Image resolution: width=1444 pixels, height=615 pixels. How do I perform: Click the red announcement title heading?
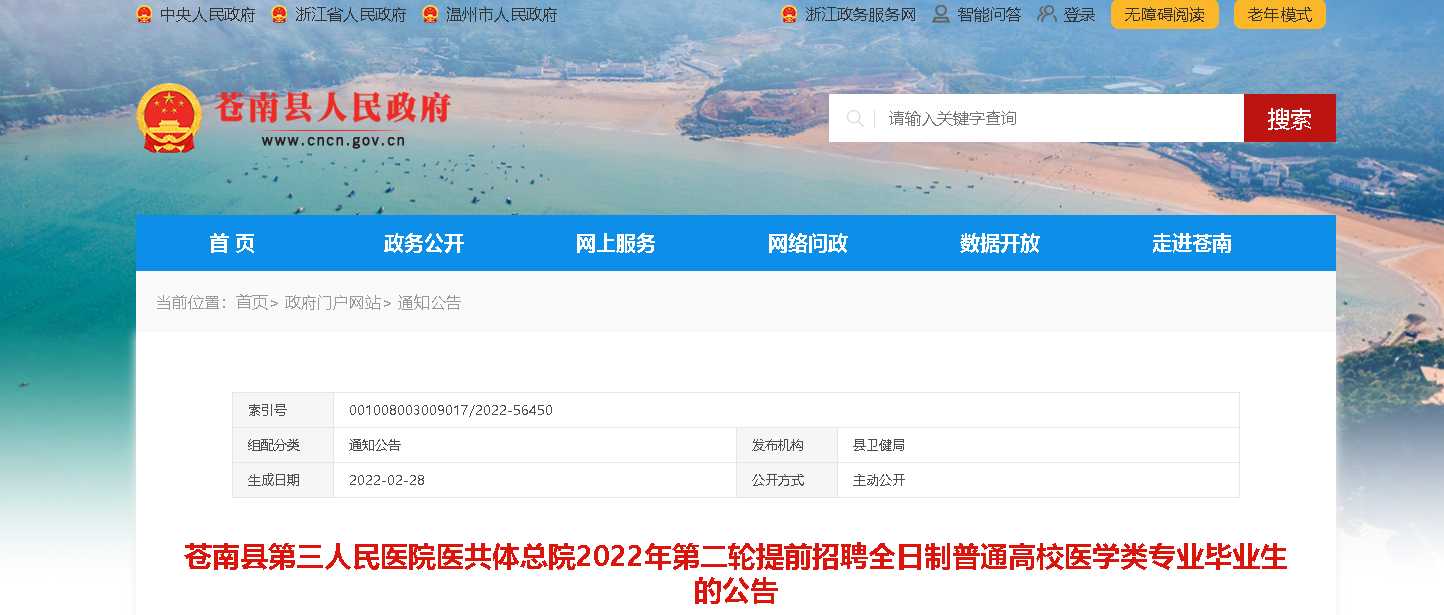tap(736, 574)
